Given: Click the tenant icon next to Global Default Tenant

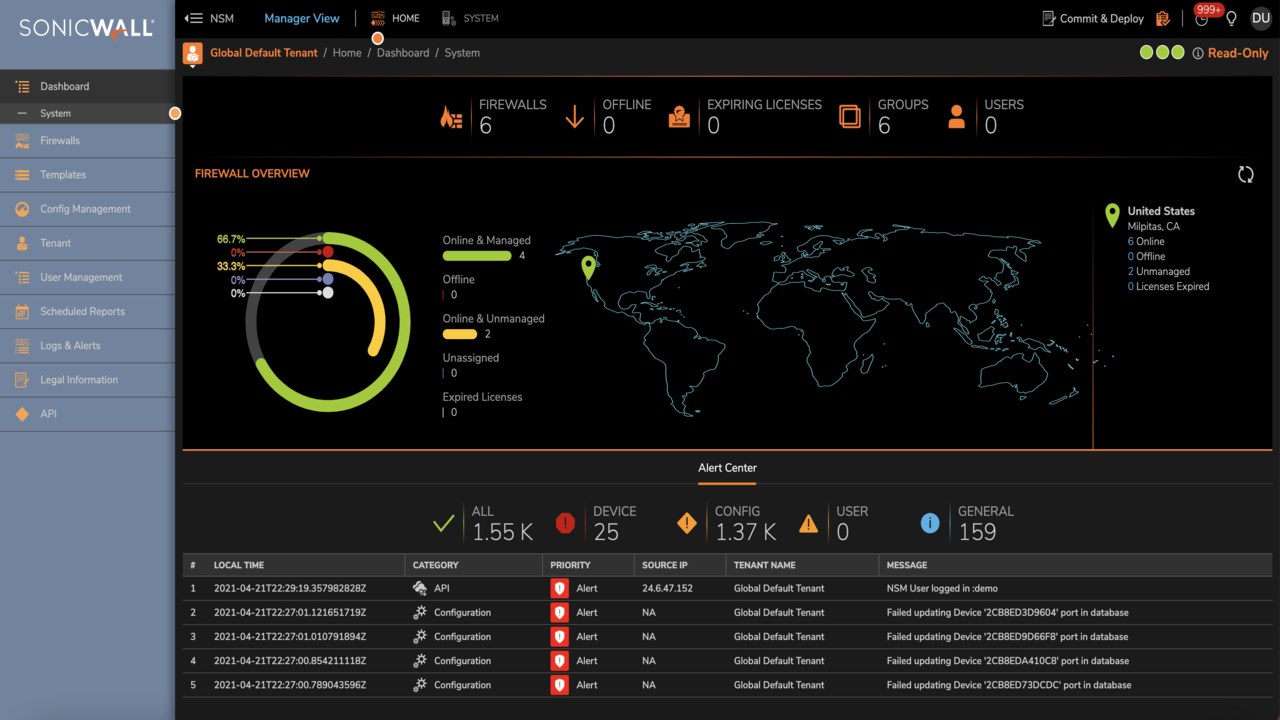Looking at the screenshot, I should (x=193, y=53).
